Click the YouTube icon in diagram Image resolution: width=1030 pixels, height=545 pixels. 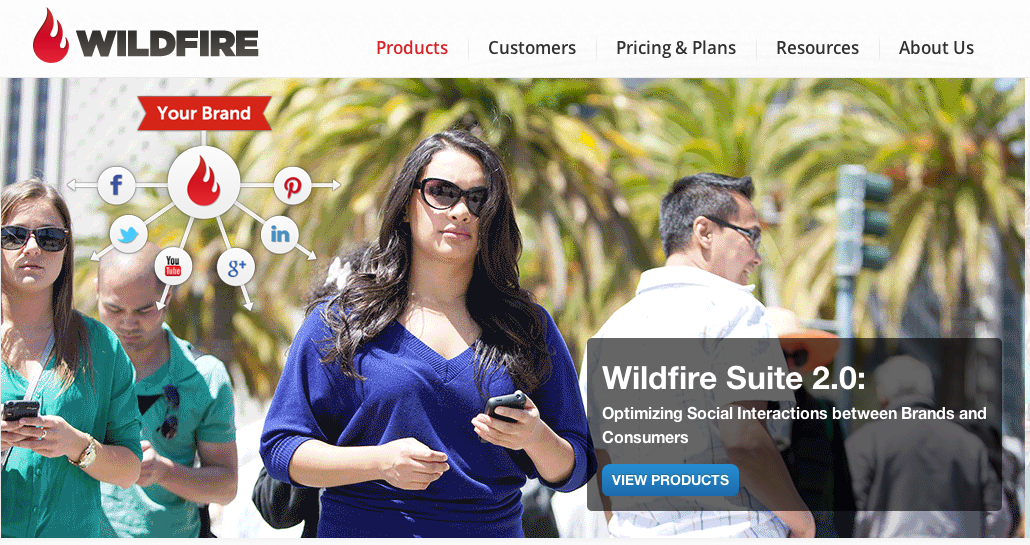173,266
